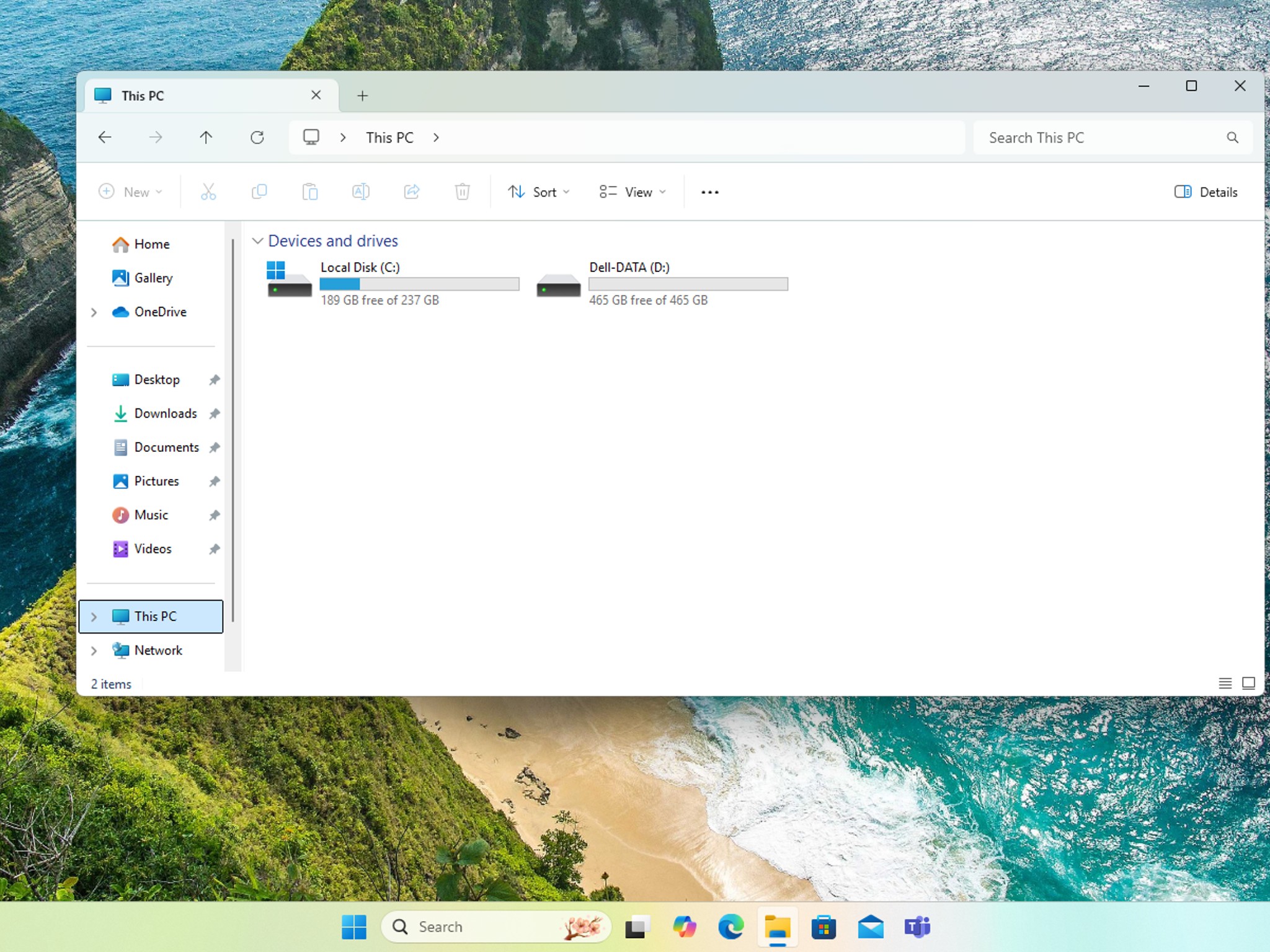Select the This PC tab
This screenshot has width=1270, height=952.
[211, 95]
